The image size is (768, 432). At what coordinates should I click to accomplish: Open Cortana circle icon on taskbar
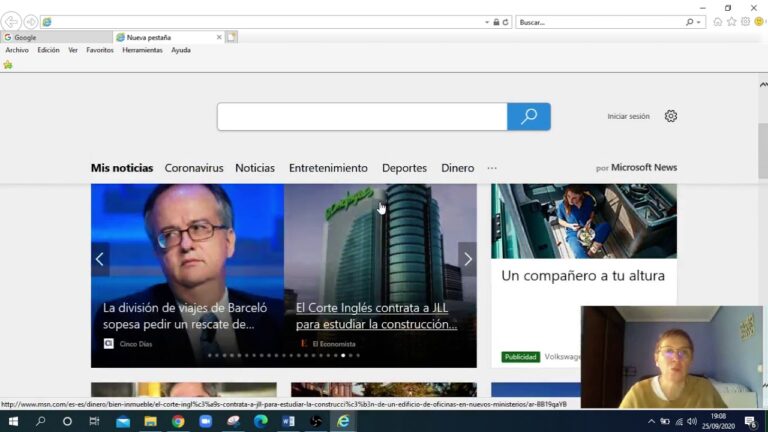coord(67,421)
